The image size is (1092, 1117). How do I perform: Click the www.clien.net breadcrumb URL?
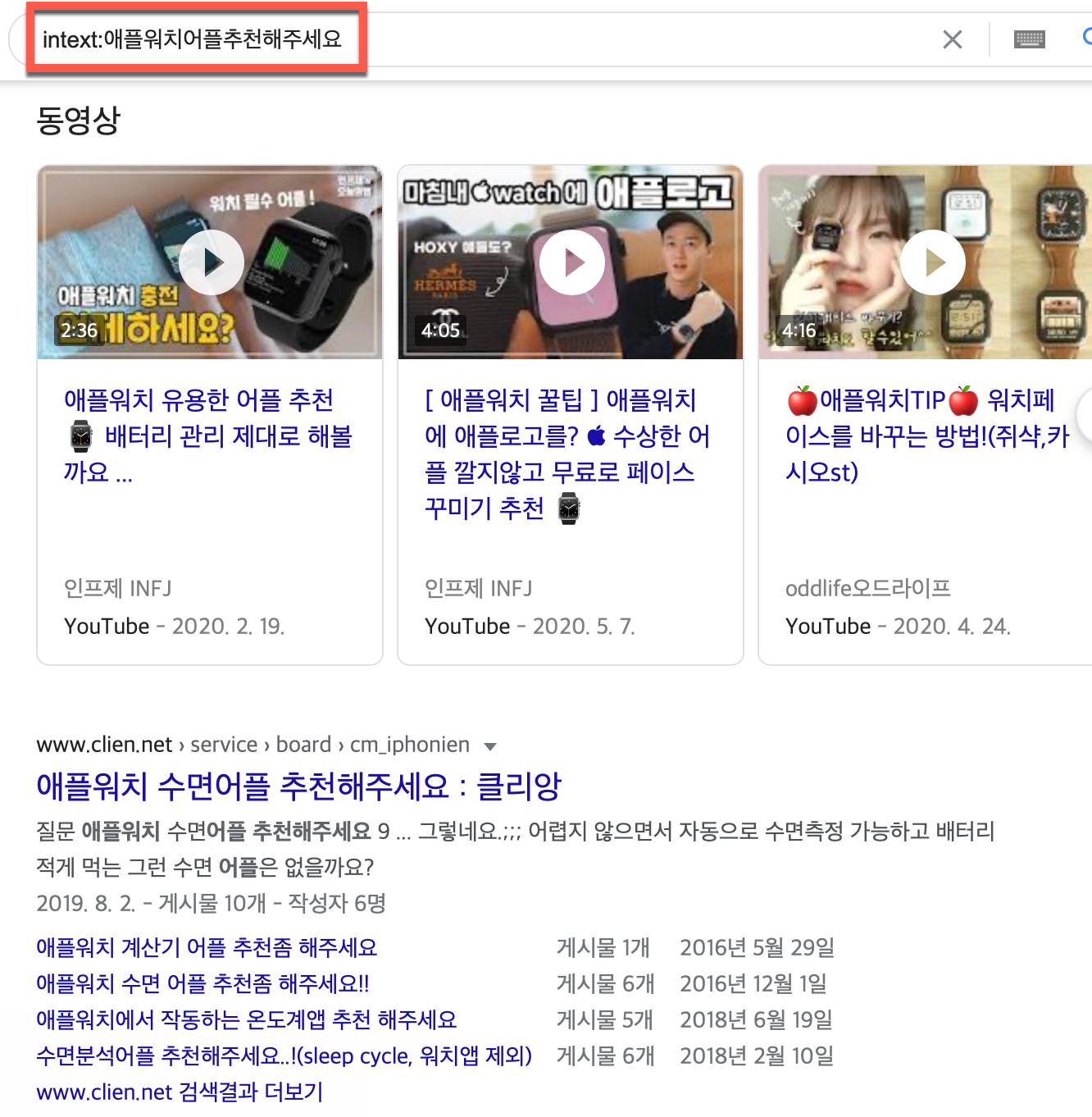[104, 745]
